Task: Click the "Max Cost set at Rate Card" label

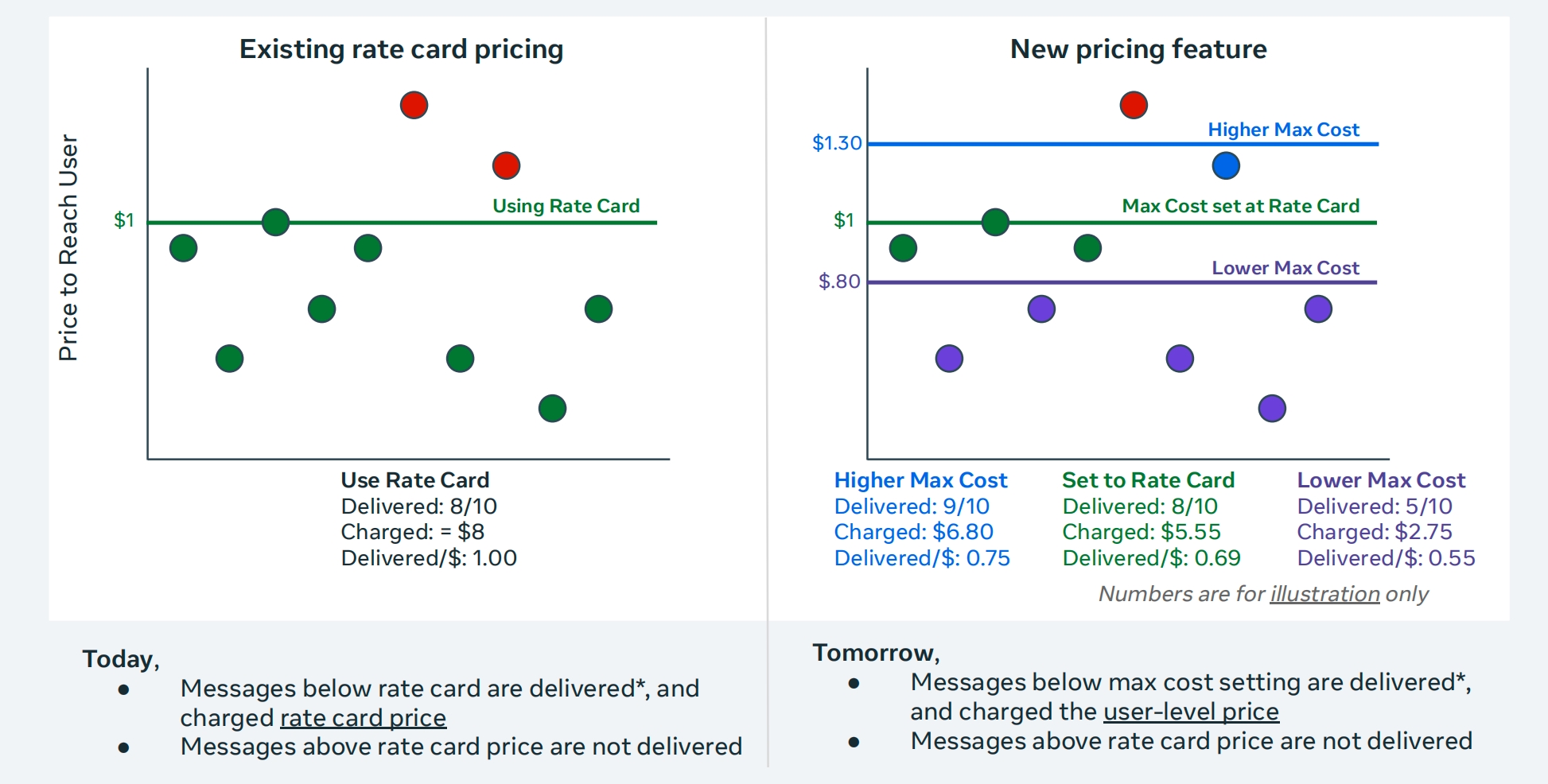Action: point(1240,206)
